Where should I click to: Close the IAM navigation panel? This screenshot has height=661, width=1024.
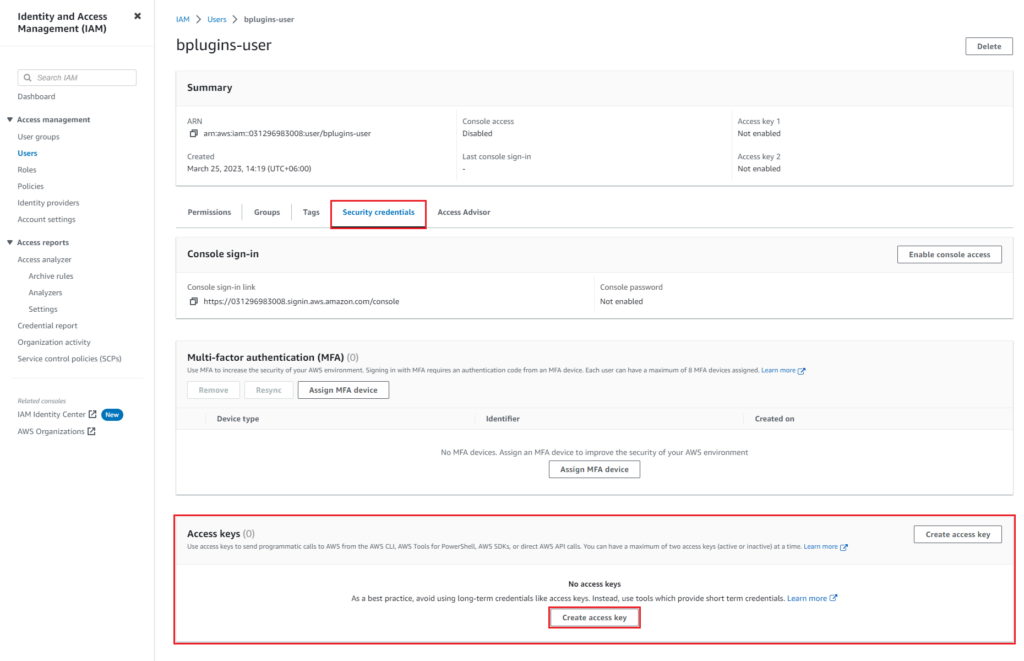point(137,15)
